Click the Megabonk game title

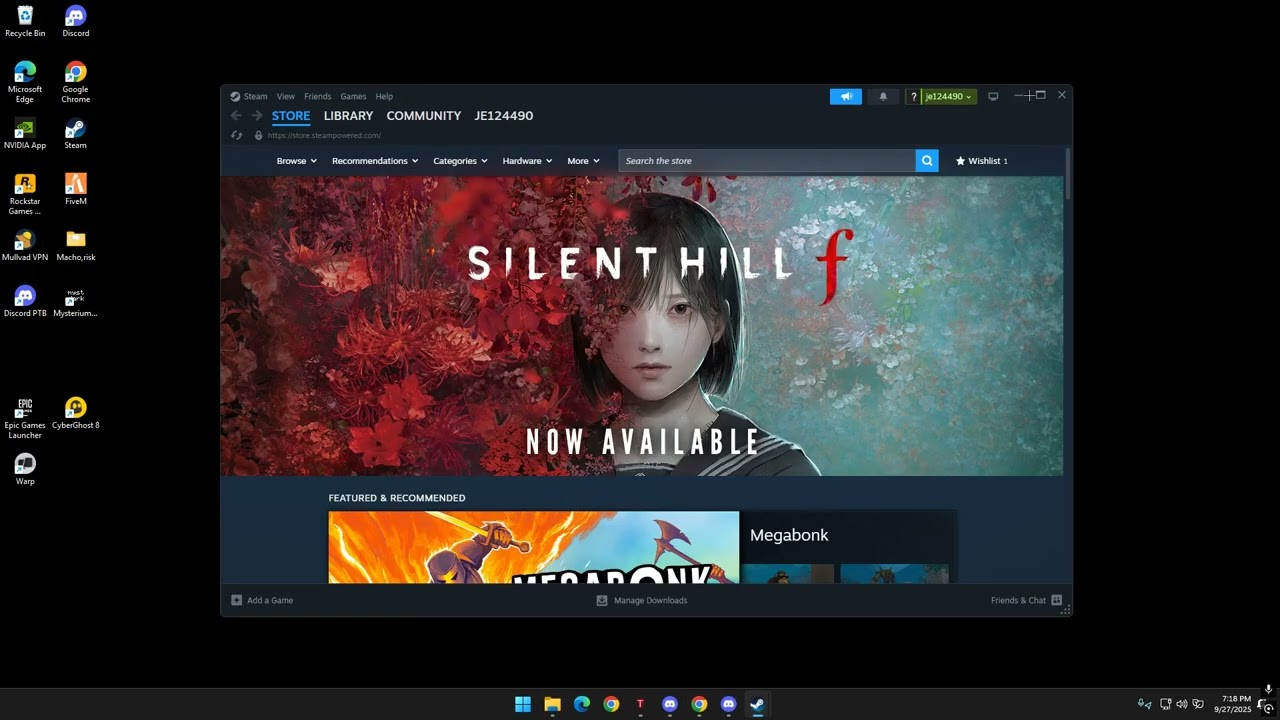click(789, 535)
